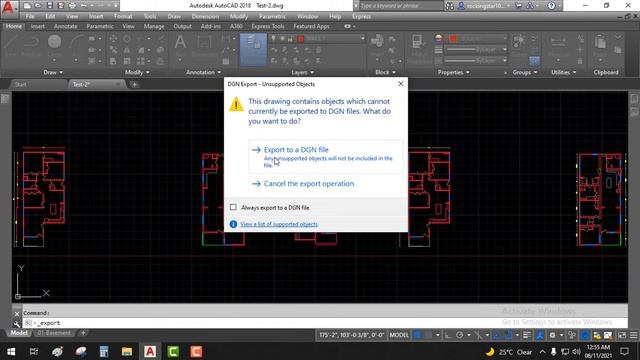The height and width of the screenshot is (360, 640).
Task: Open the layer name dropdown in Layers panel
Action: [x=362, y=38]
